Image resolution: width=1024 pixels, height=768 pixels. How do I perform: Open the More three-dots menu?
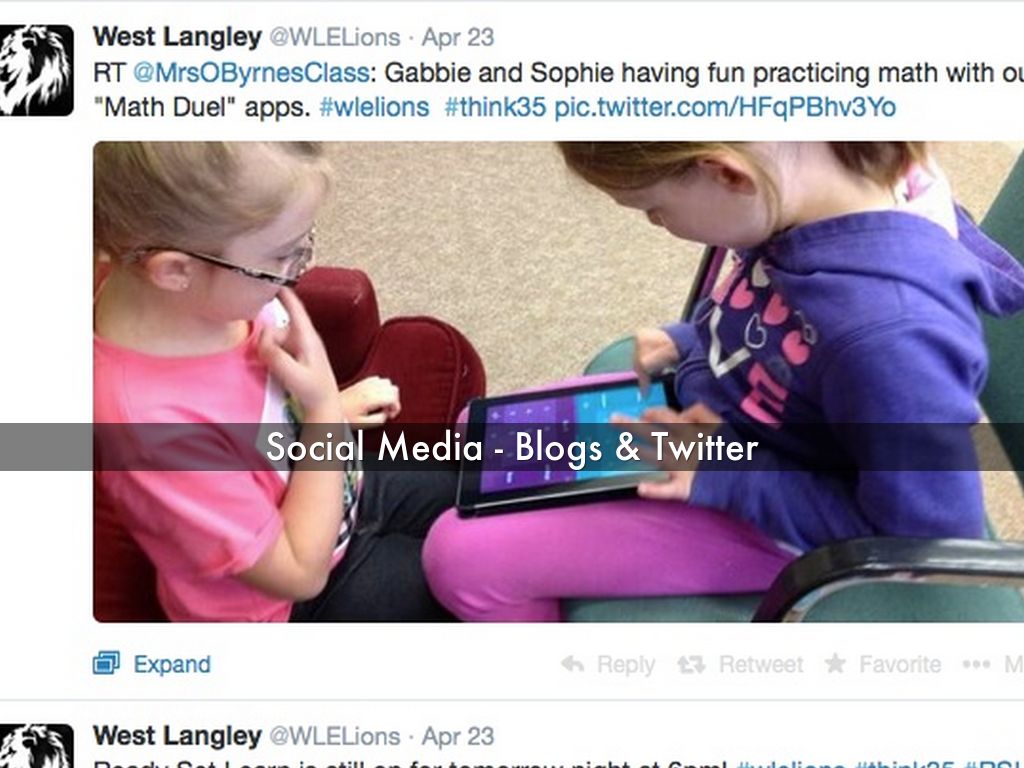(976, 664)
